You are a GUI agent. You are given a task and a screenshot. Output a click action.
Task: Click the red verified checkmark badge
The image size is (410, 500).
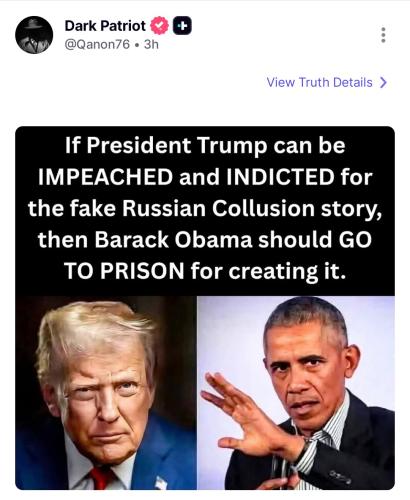160,26
